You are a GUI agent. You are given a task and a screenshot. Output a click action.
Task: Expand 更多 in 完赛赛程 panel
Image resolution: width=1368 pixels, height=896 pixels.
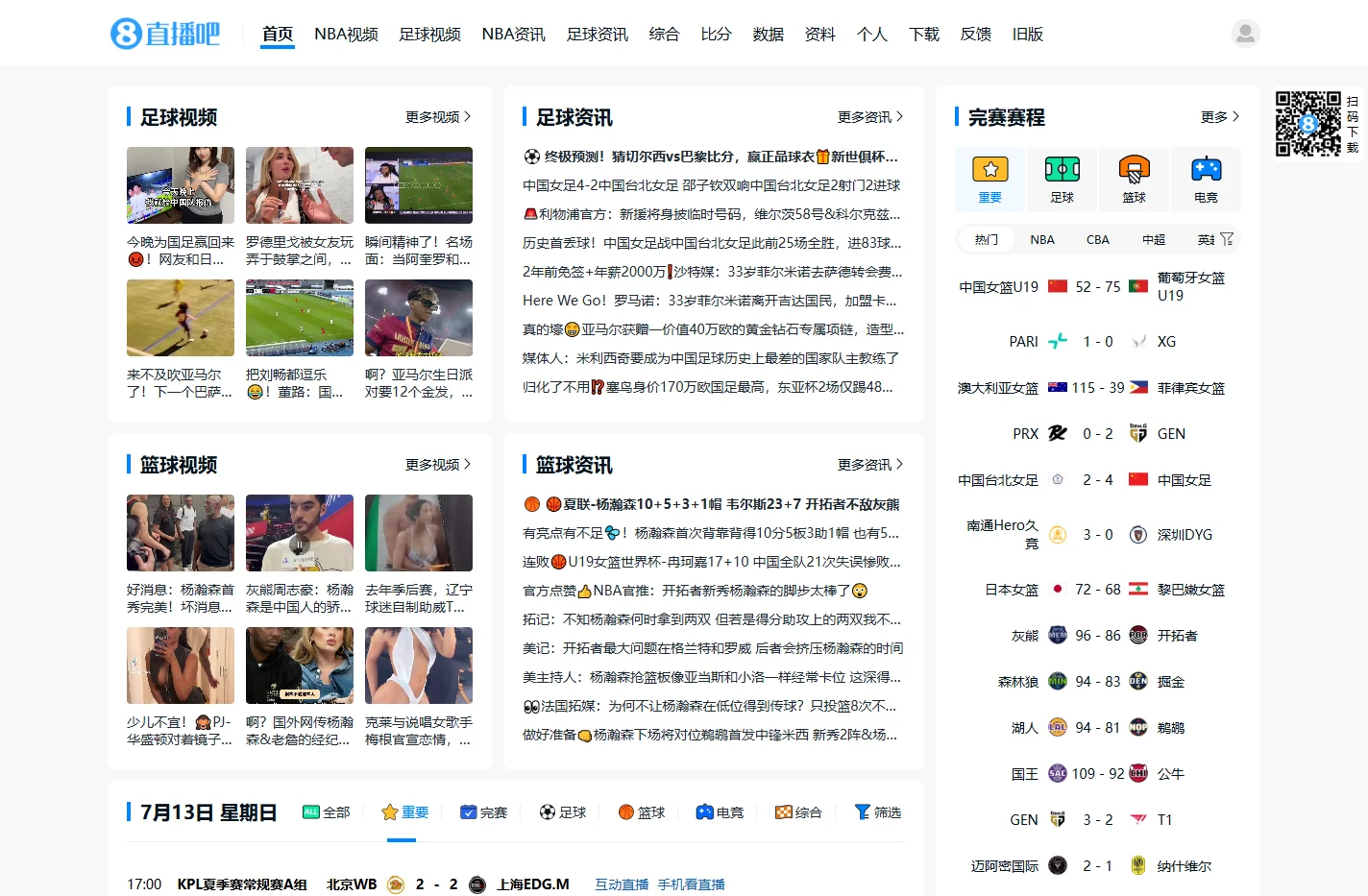[x=1220, y=116]
